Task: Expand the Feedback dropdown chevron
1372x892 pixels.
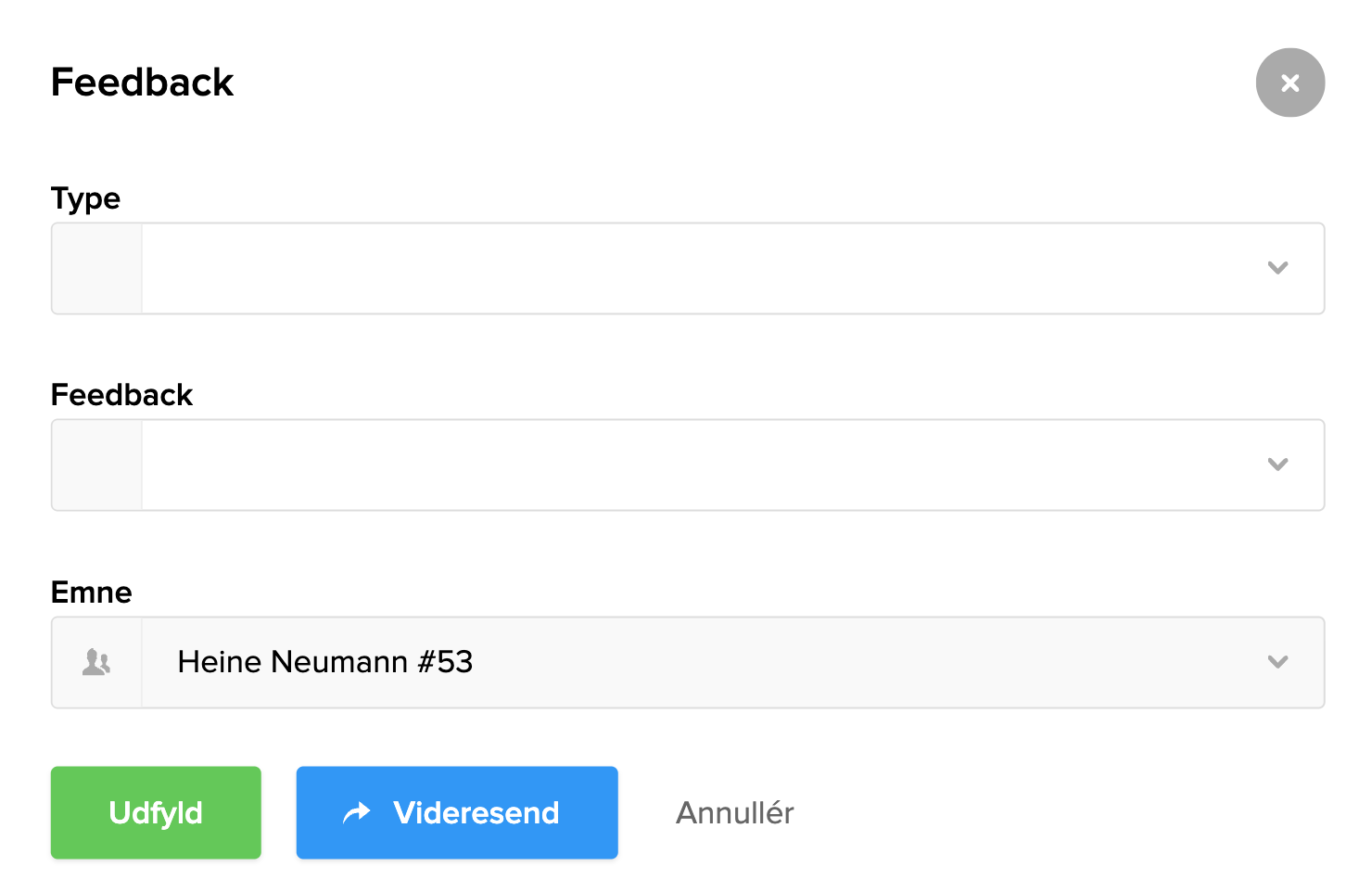Action: click(1277, 465)
